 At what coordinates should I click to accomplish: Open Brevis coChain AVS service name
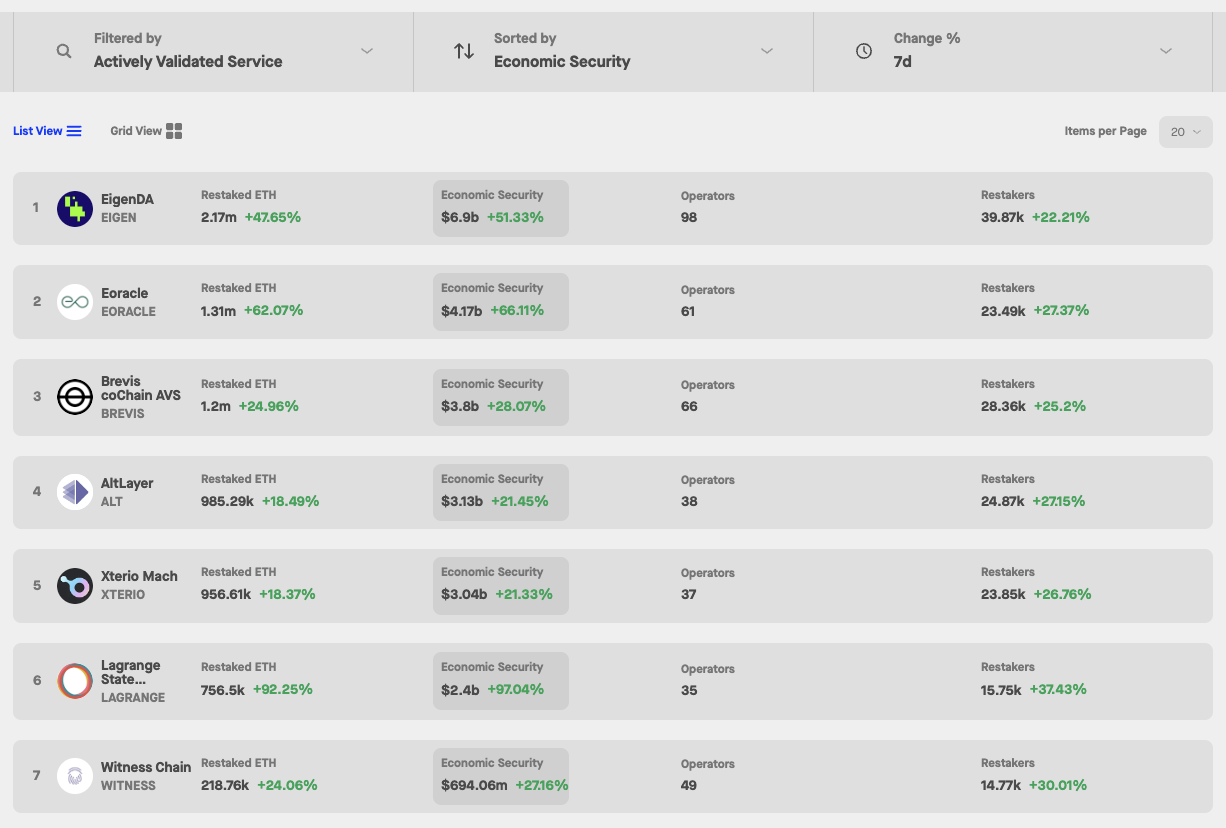click(141, 388)
